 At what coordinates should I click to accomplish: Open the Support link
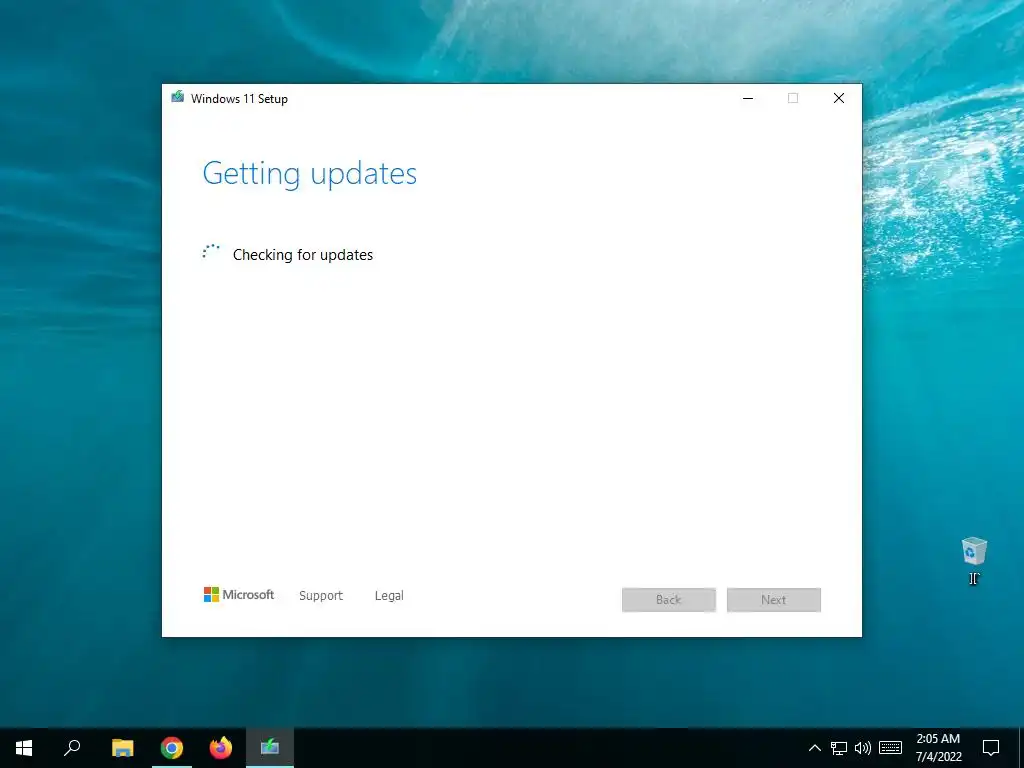[321, 596]
